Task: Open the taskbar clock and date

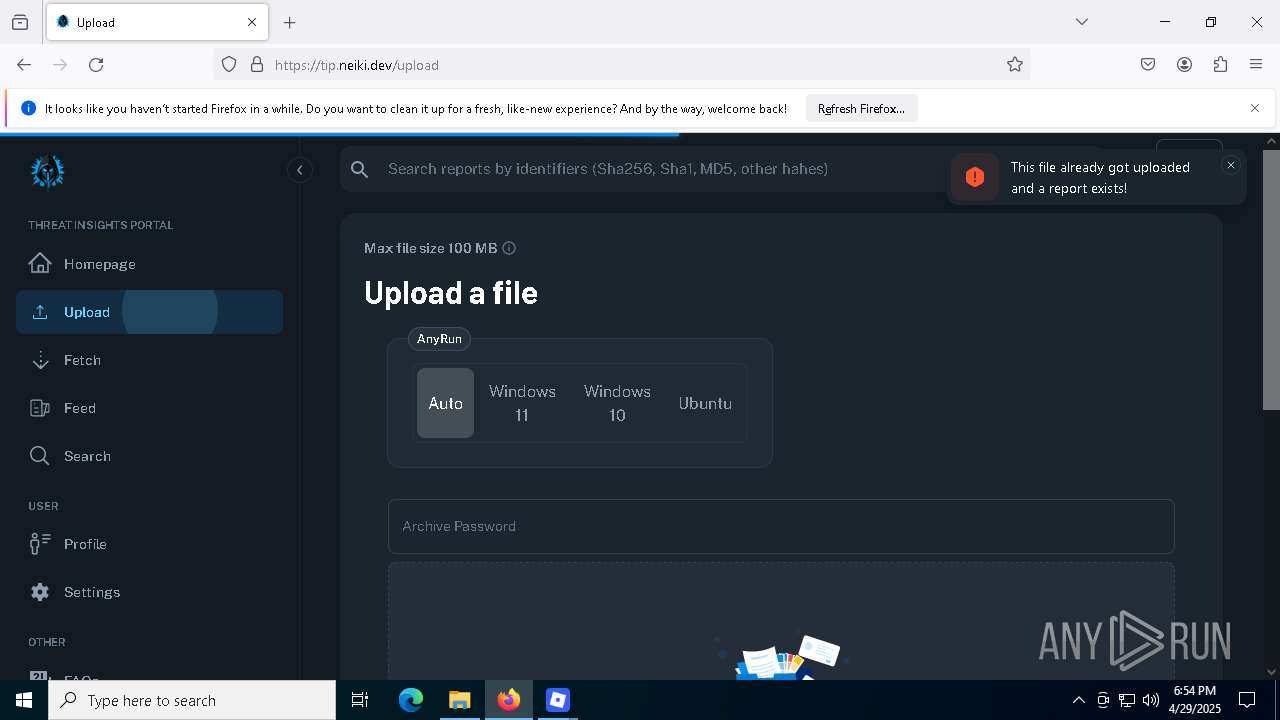Action: click(1194, 700)
